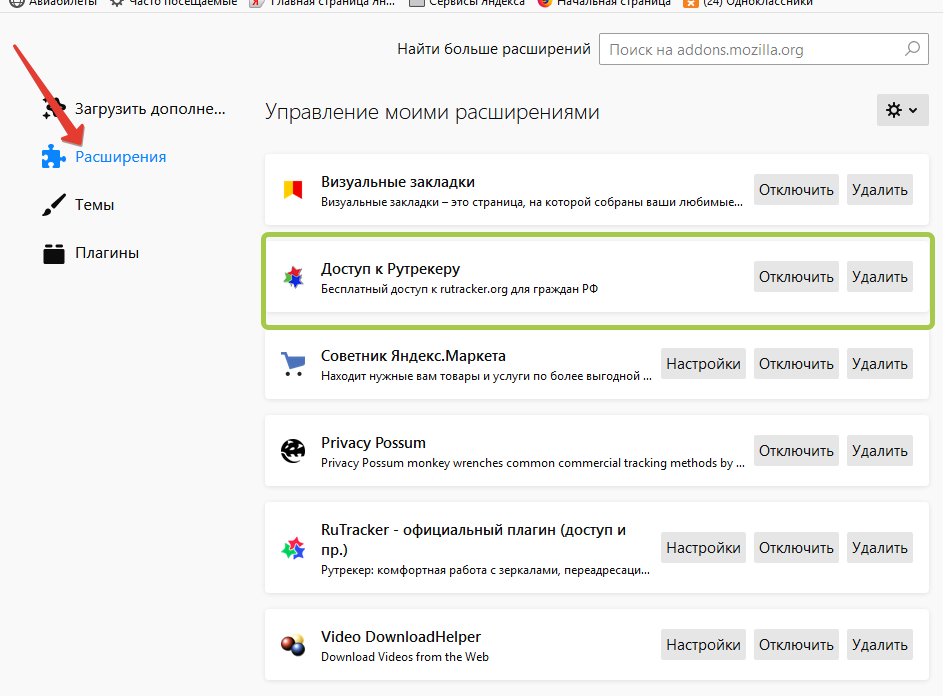The height and width of the screenshot is (696, 943).
Task: Open the gear tools dropdown menu
Action: pos(902,110)
